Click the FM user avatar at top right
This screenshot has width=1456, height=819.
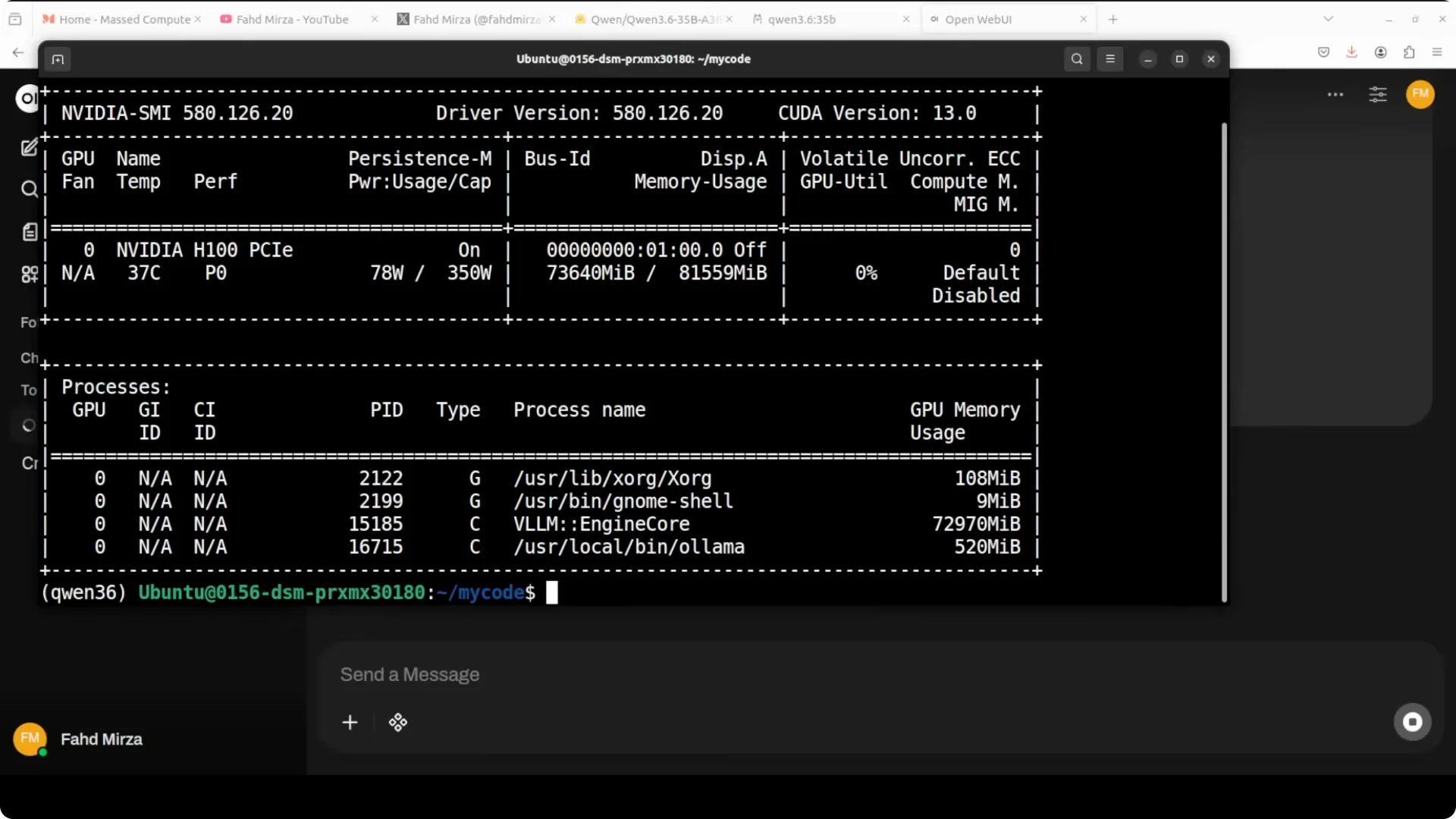coord(1420,94)
